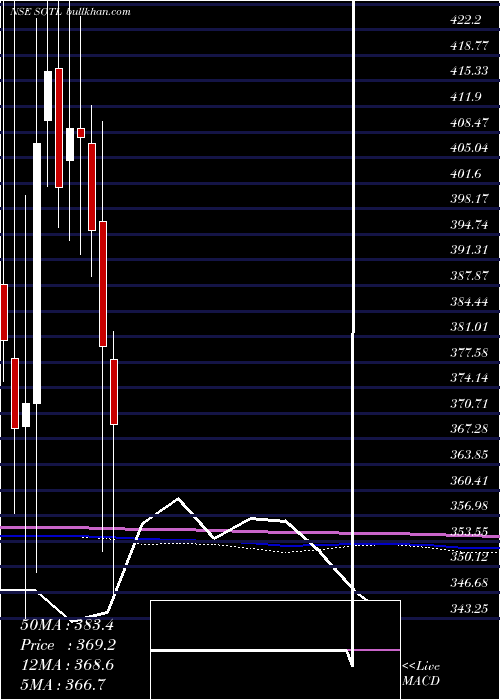Click the 50MA : 383.4 readout

click(x=66, y=625)
